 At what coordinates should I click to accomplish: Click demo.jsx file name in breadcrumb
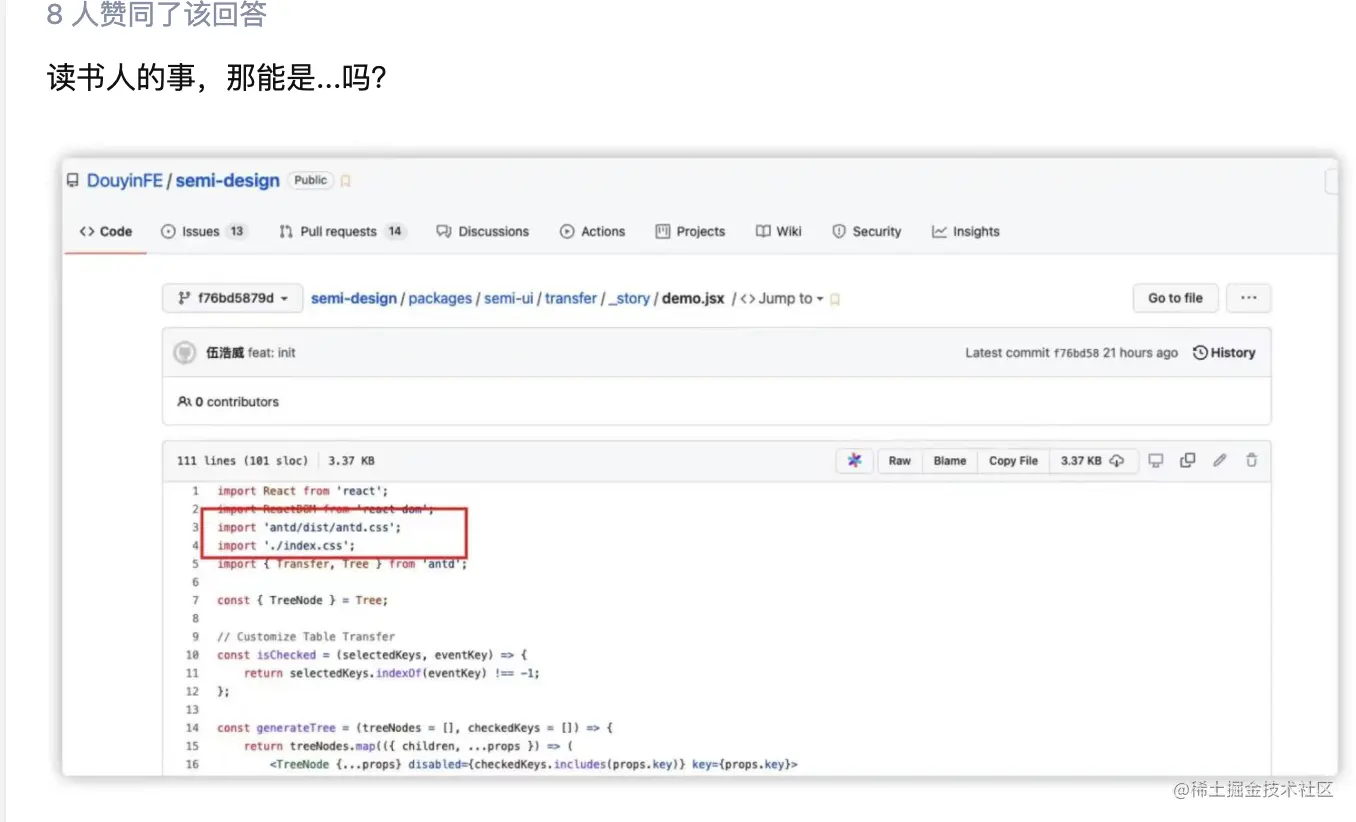693,299
